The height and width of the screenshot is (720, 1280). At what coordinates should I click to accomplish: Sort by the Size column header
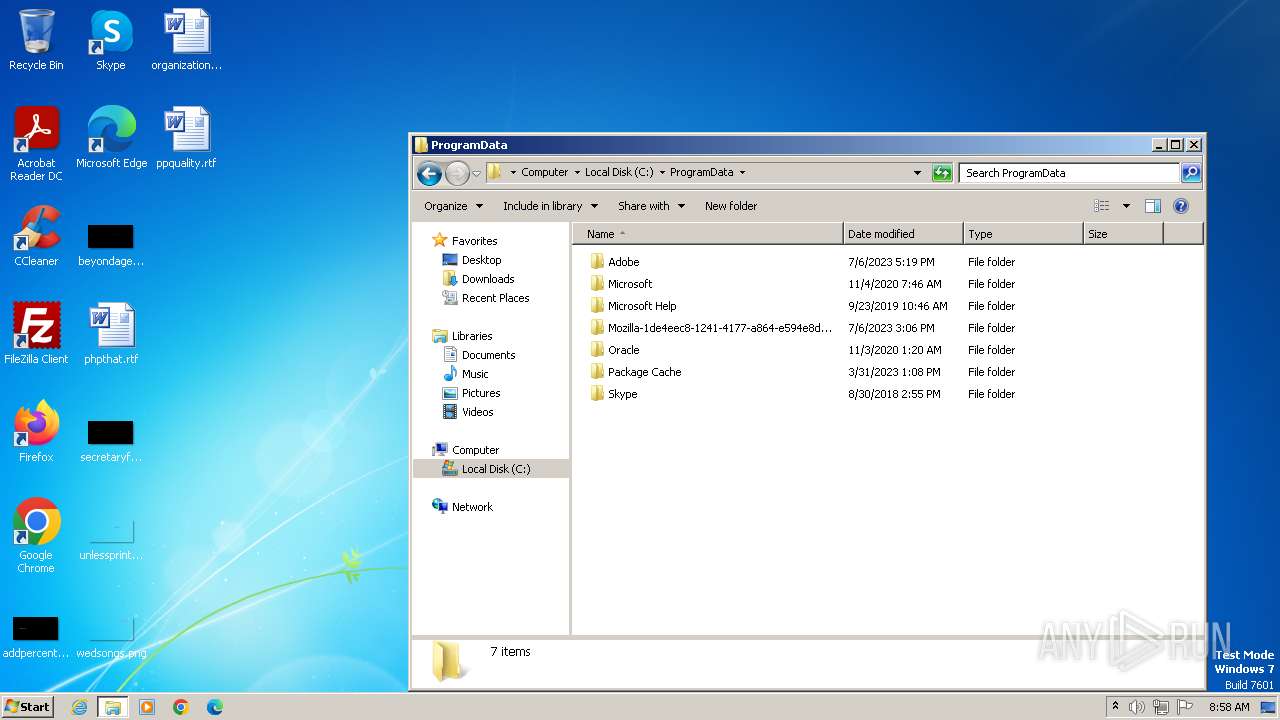1123,234
